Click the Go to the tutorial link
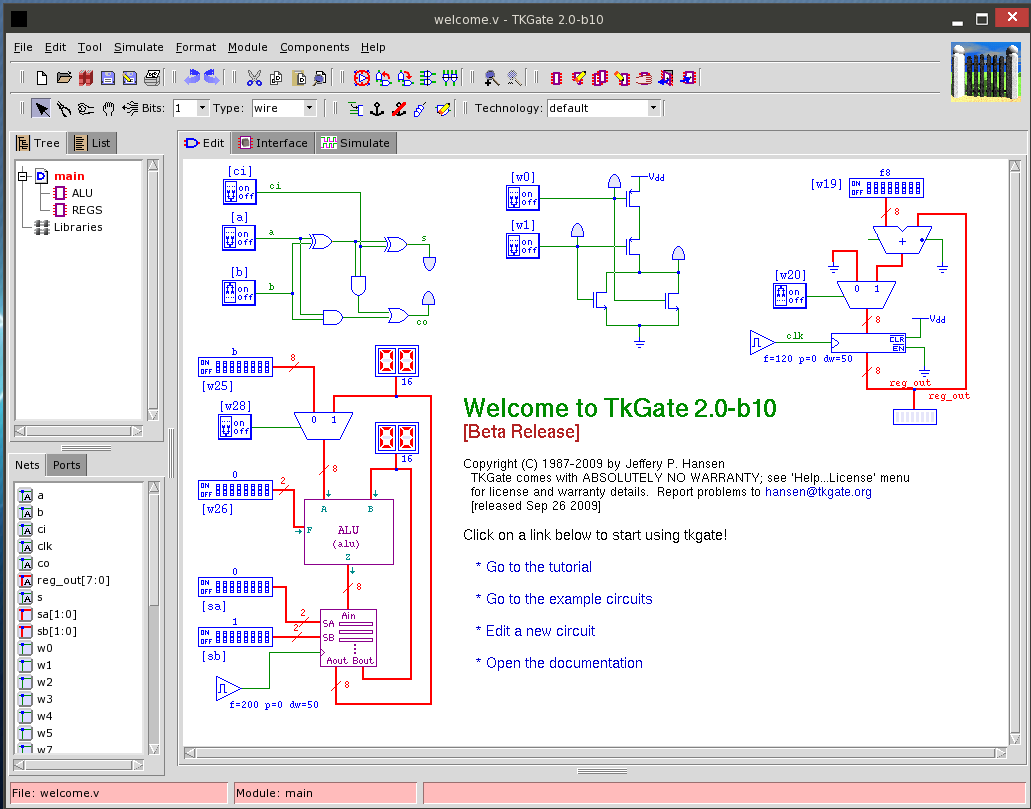The width and height of the screenshot is (1031, 809). [539, 567]
